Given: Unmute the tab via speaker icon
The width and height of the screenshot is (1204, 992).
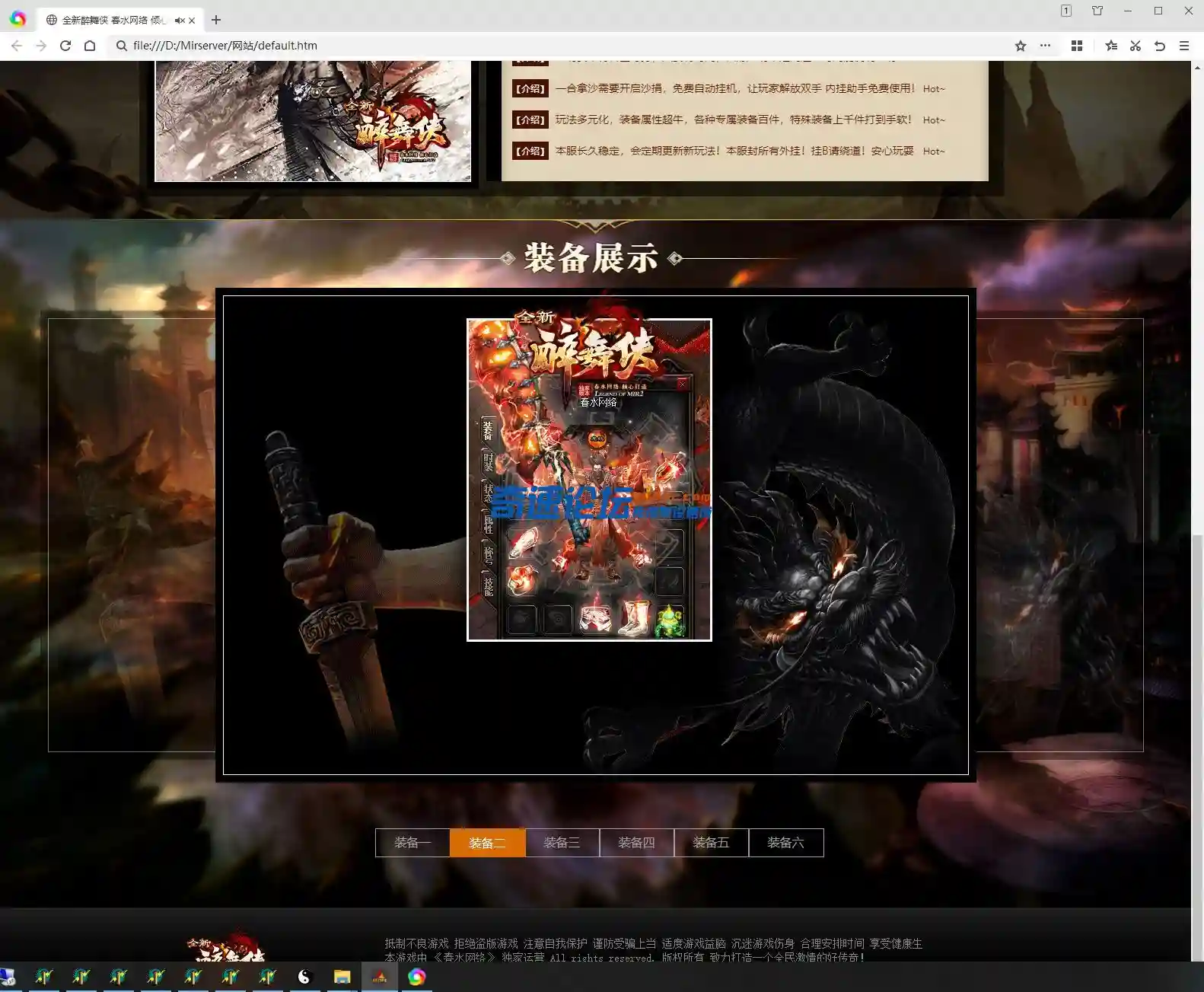Looking at the screenshot, I should point(179,21).
